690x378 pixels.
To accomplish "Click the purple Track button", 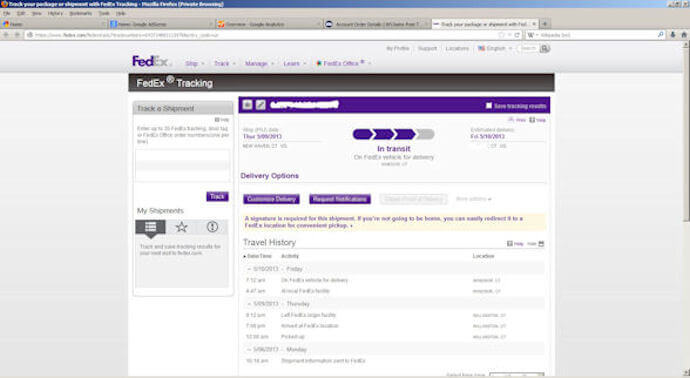I will (x=217, y=197).
